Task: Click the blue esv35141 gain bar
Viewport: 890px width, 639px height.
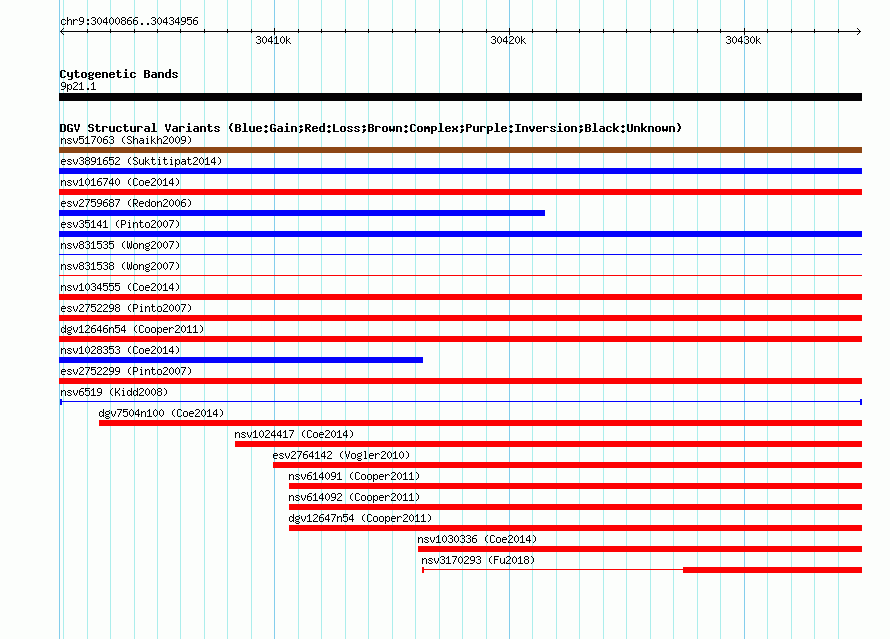Action: [x=460, y=234]
